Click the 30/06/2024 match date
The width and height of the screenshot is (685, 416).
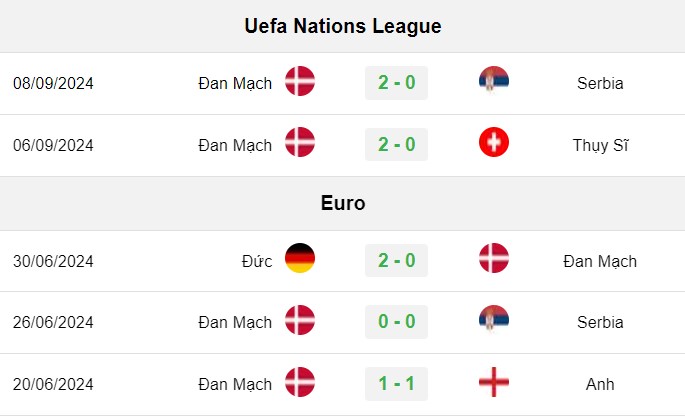tap(53, 261)
